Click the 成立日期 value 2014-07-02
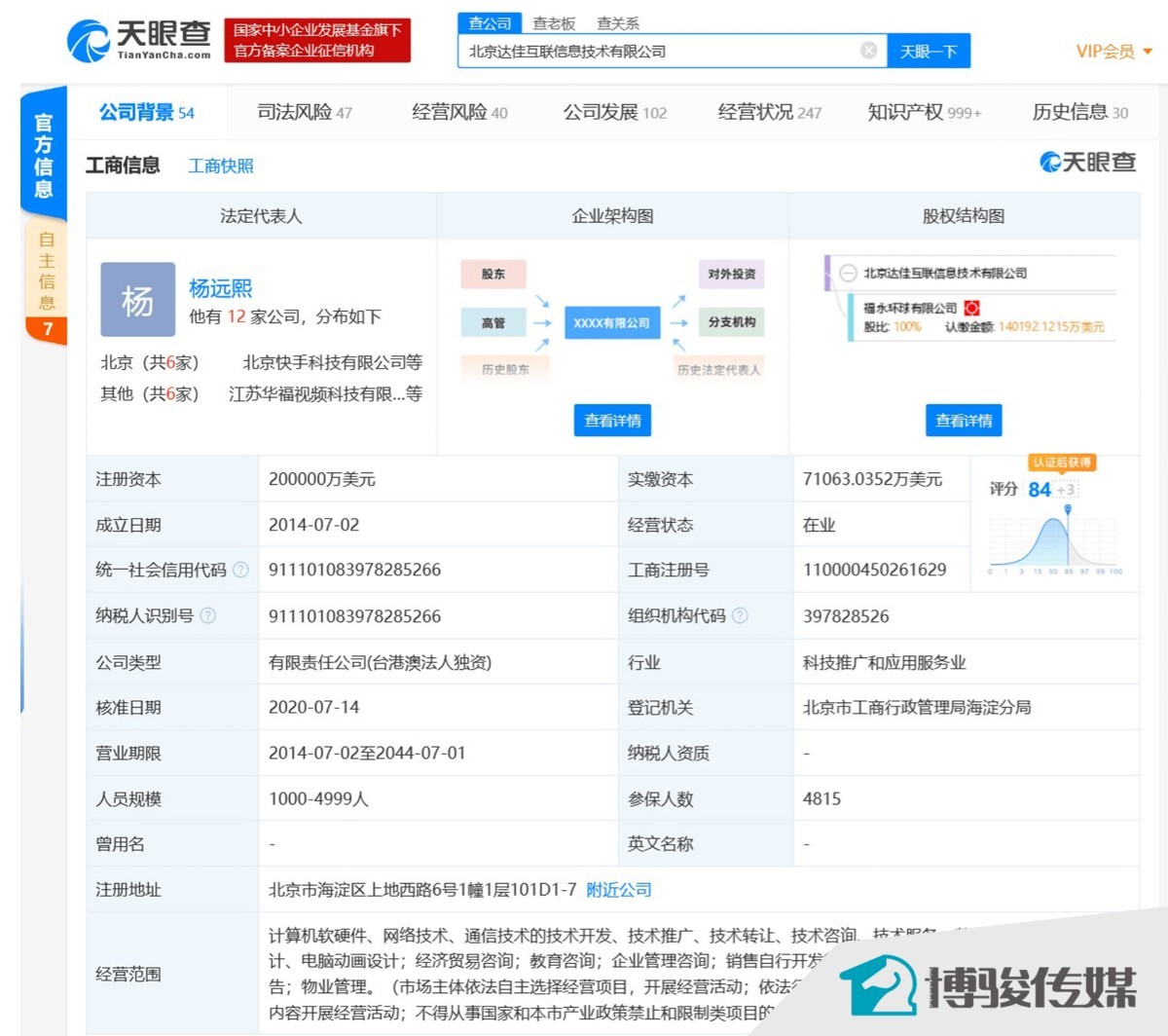Image resolution: width=1168 pixels, height=1036 pixels. (313, 525)
